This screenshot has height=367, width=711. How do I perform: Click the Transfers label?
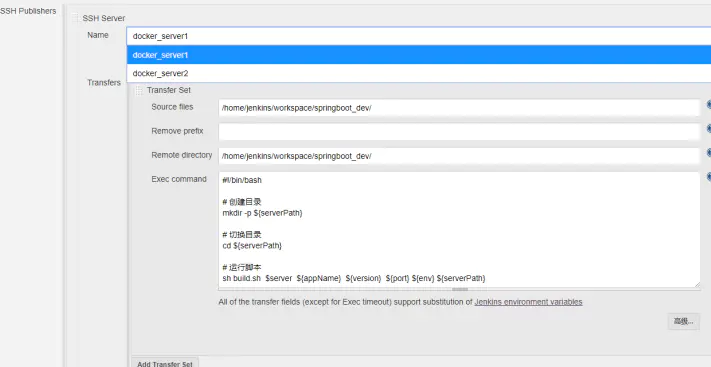point(104,83)
